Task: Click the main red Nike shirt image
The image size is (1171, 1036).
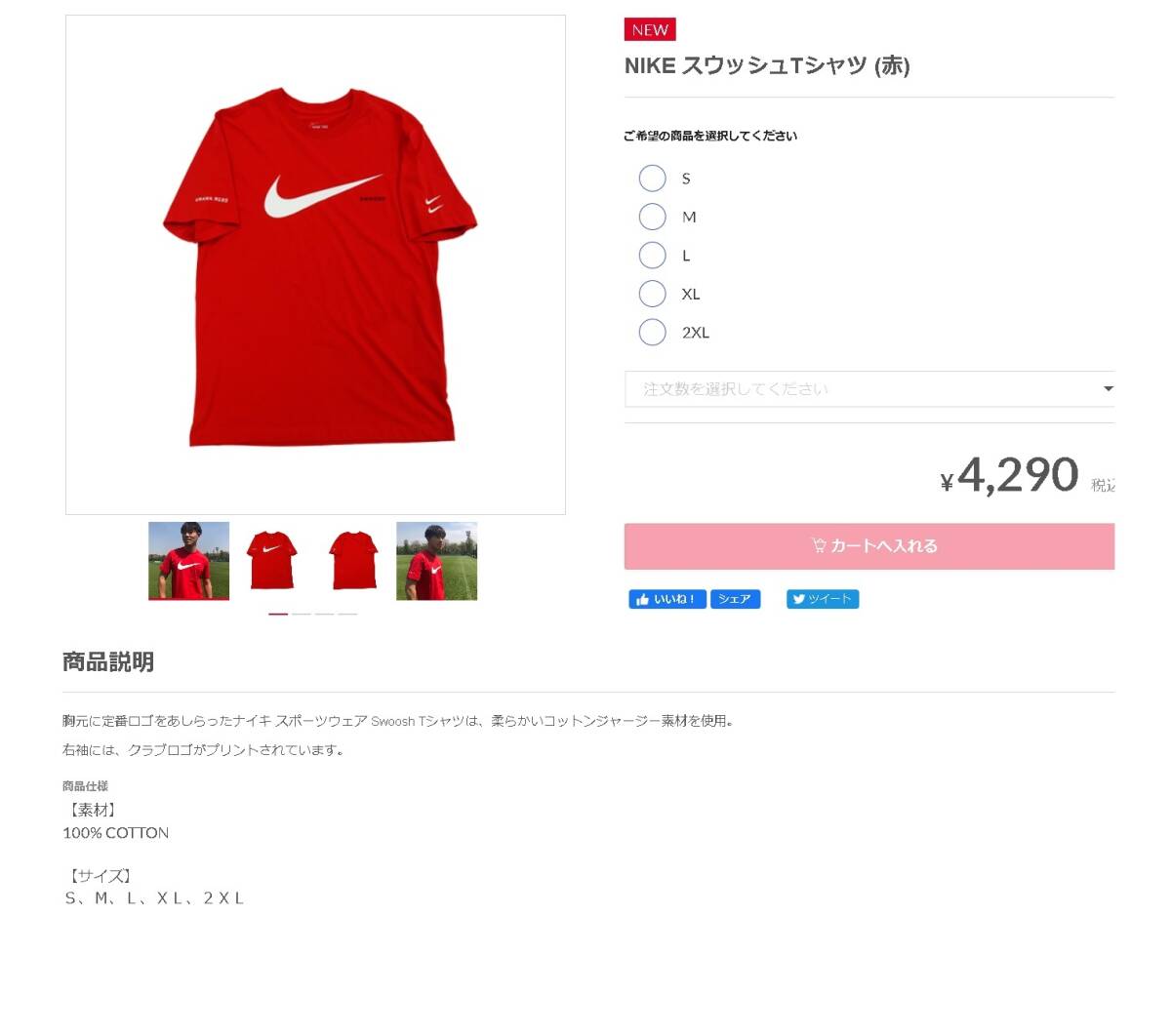Action: coord(315,264)
